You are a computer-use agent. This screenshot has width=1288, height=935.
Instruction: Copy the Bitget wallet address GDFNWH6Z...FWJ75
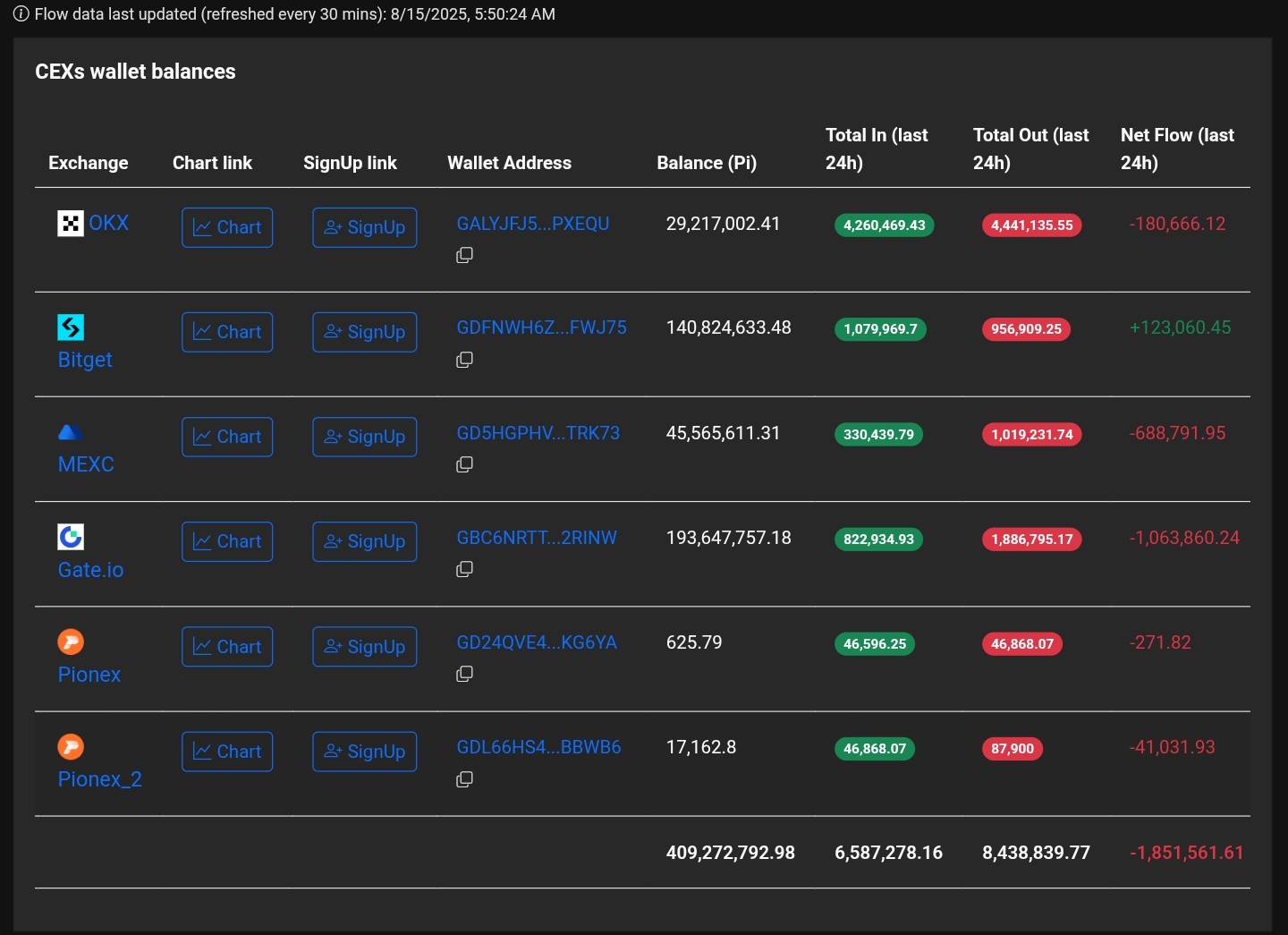tap(464, 360)
